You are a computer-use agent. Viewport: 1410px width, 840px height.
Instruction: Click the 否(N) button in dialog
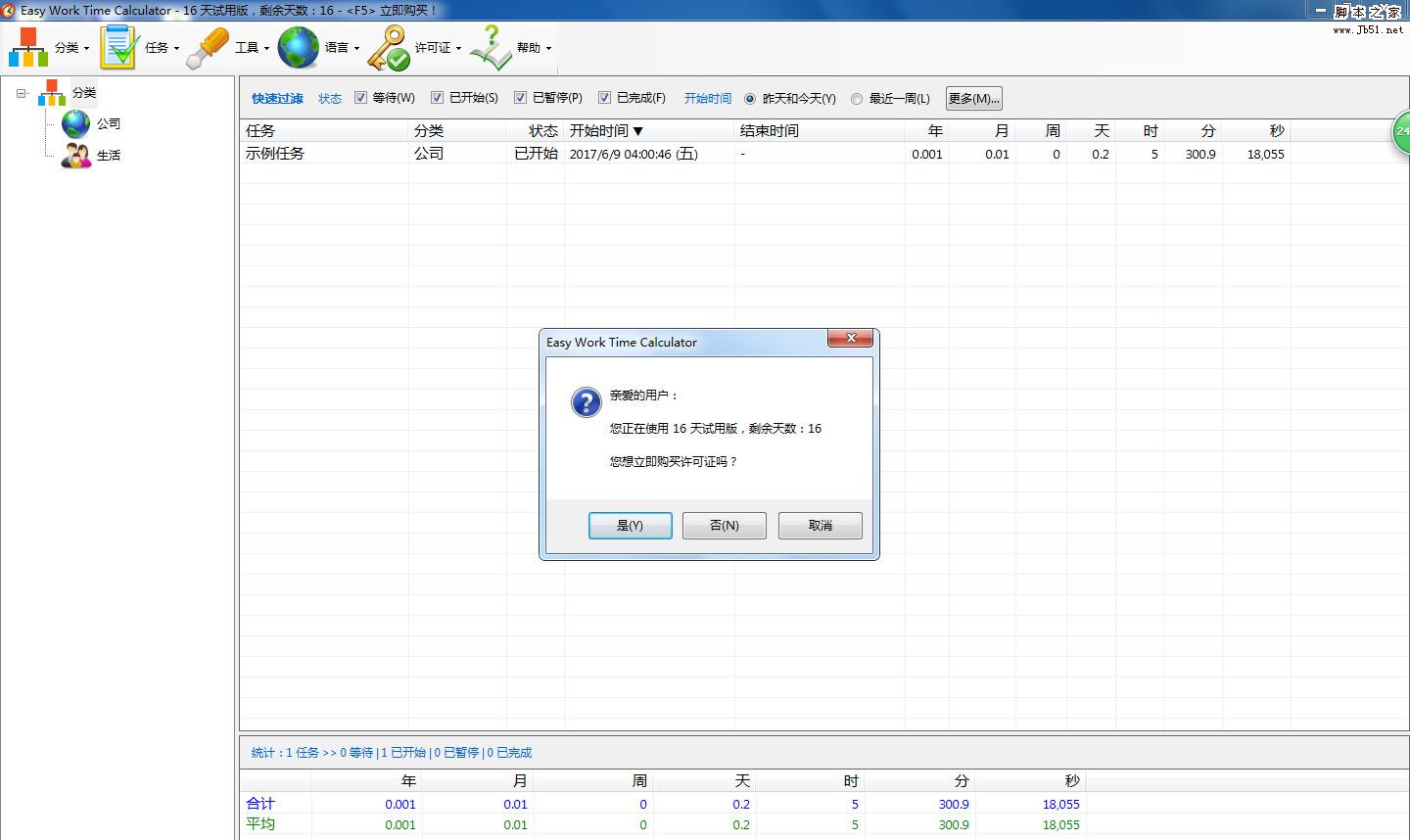coord(724,526)
